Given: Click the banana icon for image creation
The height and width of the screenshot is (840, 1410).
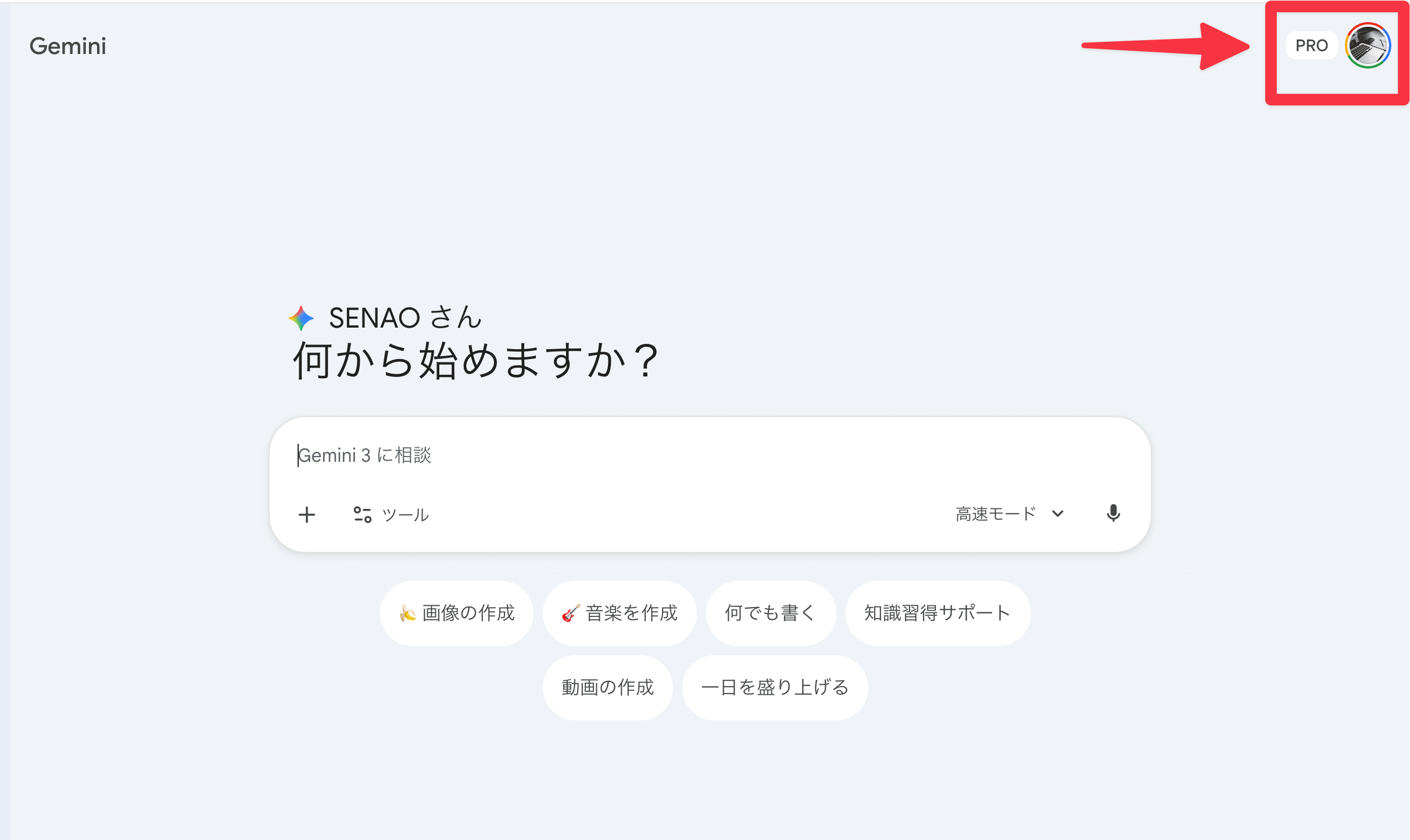Looking at the screenshot, I should 407,613.
